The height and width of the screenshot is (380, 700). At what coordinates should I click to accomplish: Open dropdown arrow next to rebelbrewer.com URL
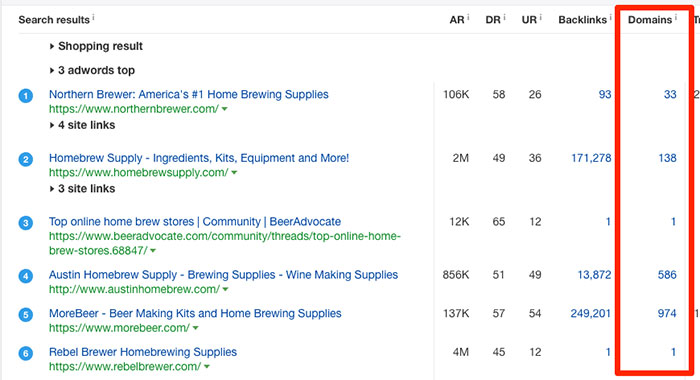pyautogui.click(x=207, y=367)
